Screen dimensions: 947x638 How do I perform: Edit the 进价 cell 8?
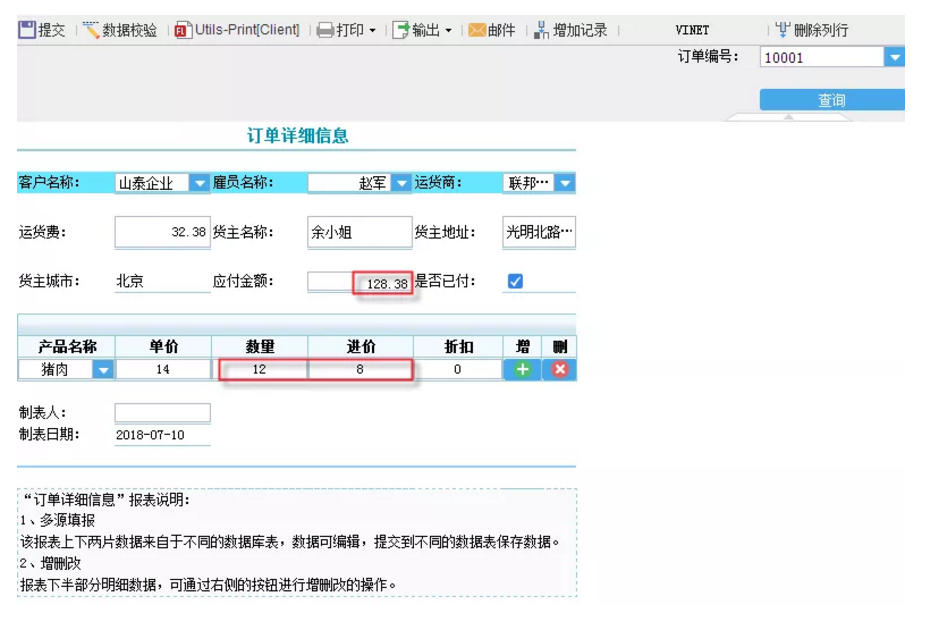360,369
